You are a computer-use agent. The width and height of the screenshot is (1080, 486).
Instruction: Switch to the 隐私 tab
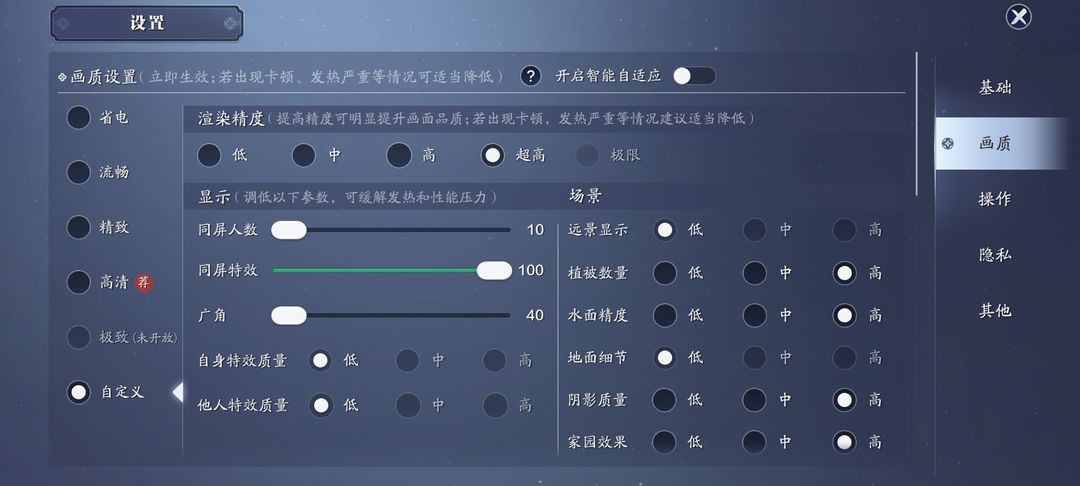click(x=995, y=255)
